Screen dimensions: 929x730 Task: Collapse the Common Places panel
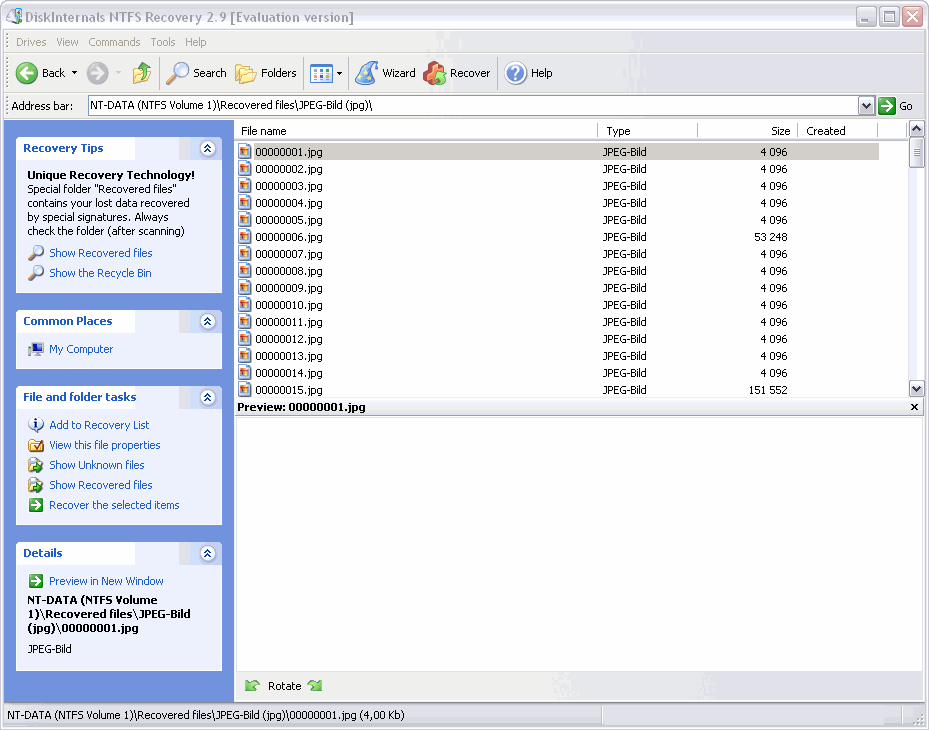207,321
